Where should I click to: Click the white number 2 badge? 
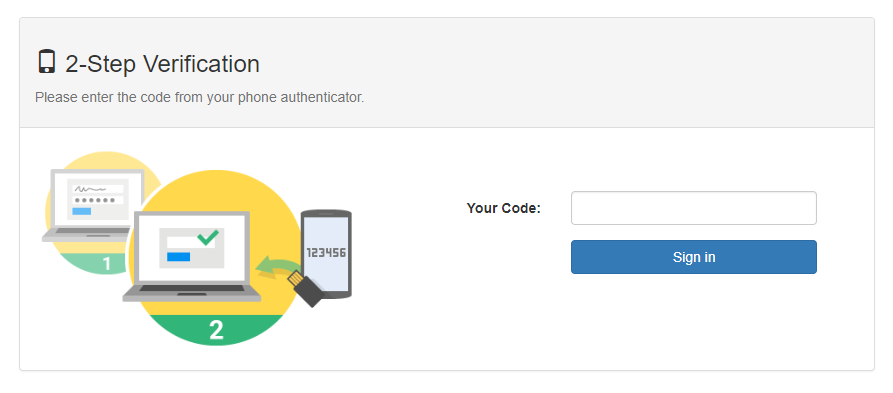216,330
